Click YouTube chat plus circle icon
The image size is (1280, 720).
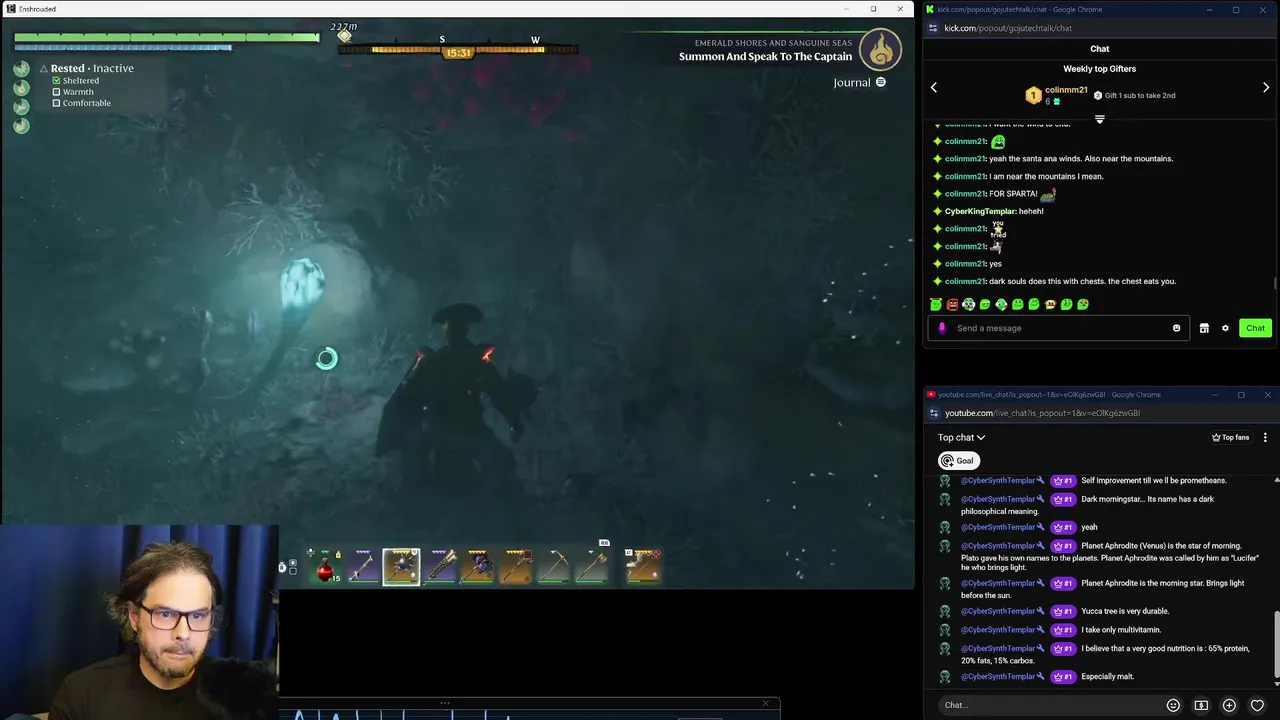pos(1229,705)
